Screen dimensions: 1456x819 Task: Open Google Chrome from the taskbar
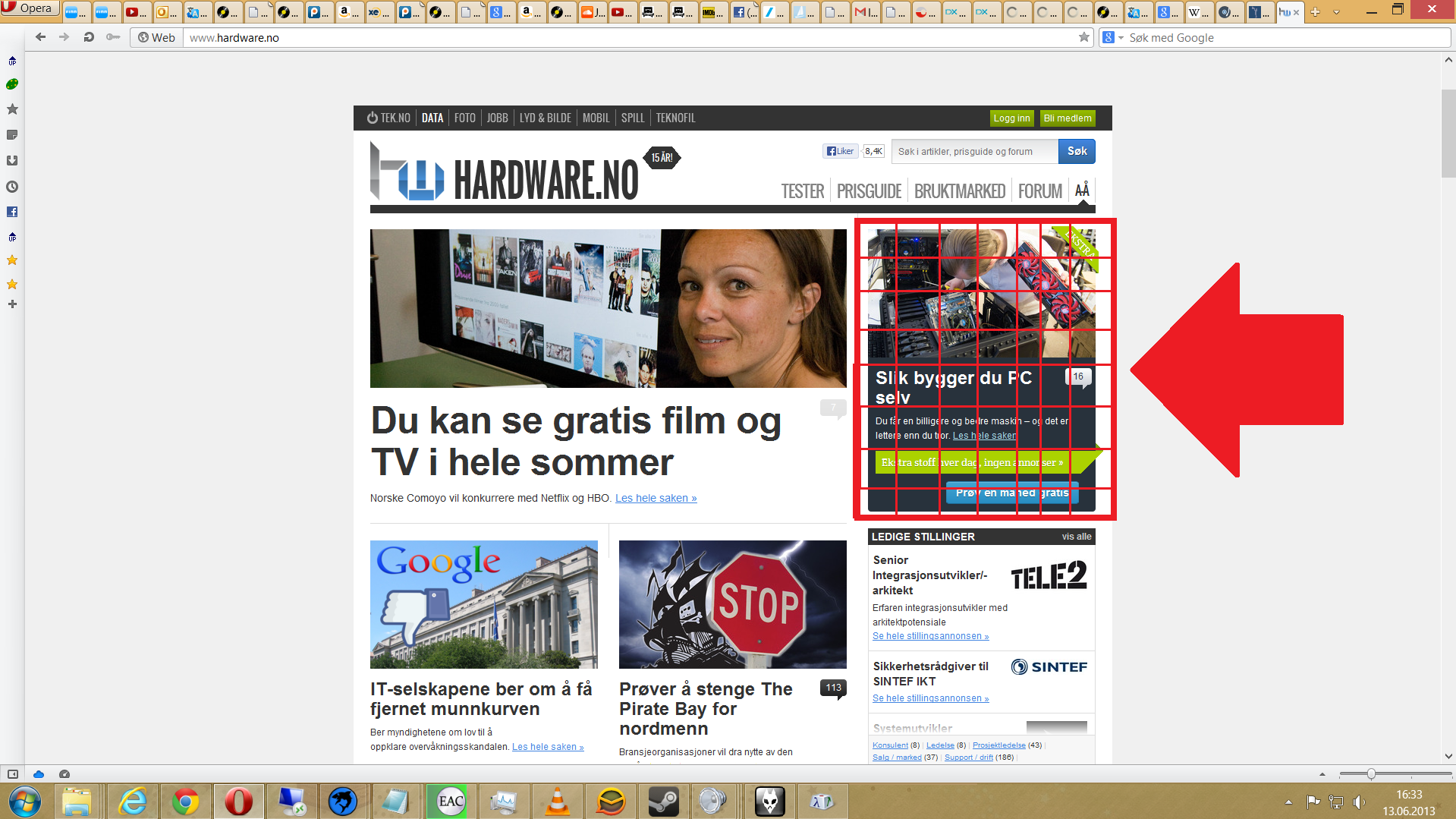click(185, 801)
